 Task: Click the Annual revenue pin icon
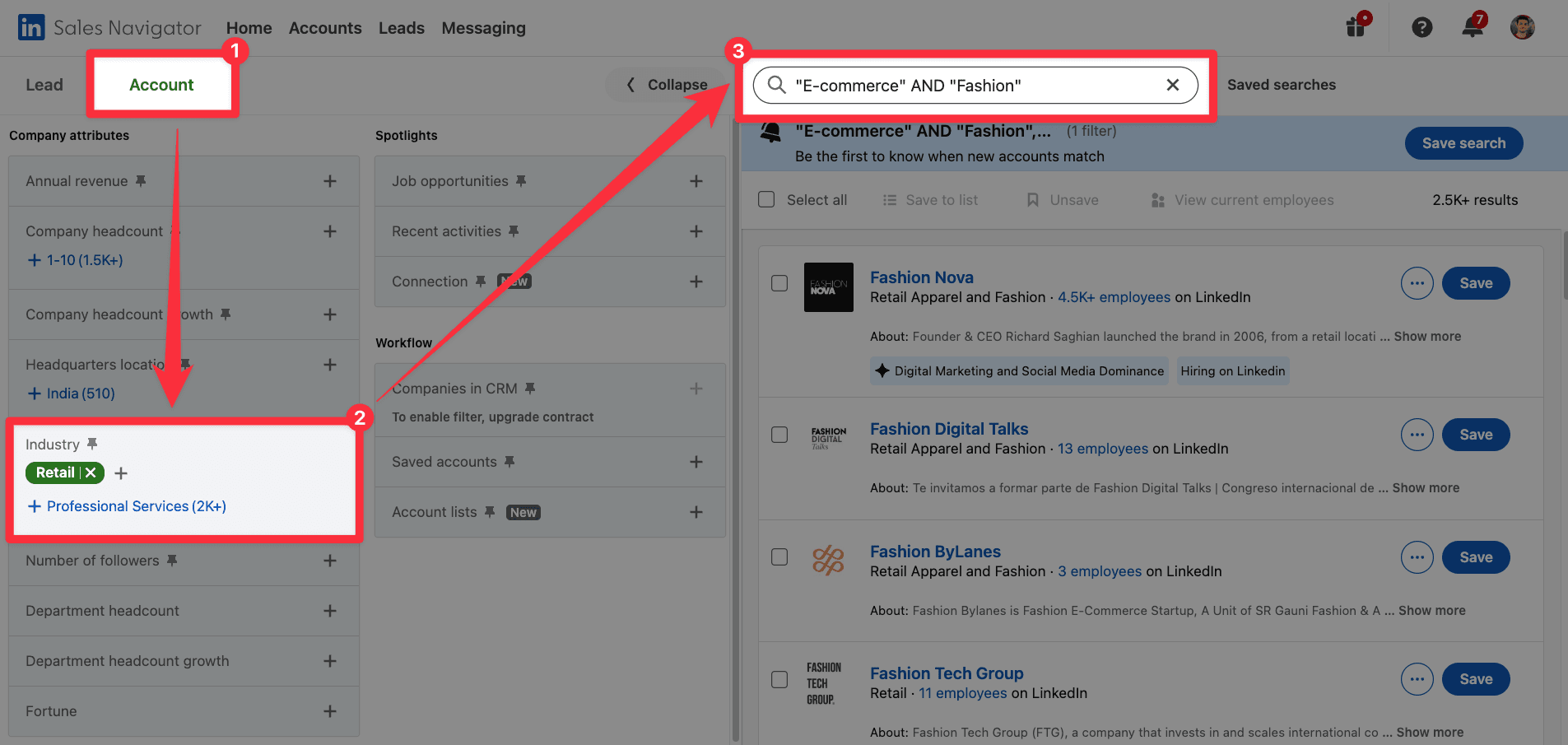(141, 180)
